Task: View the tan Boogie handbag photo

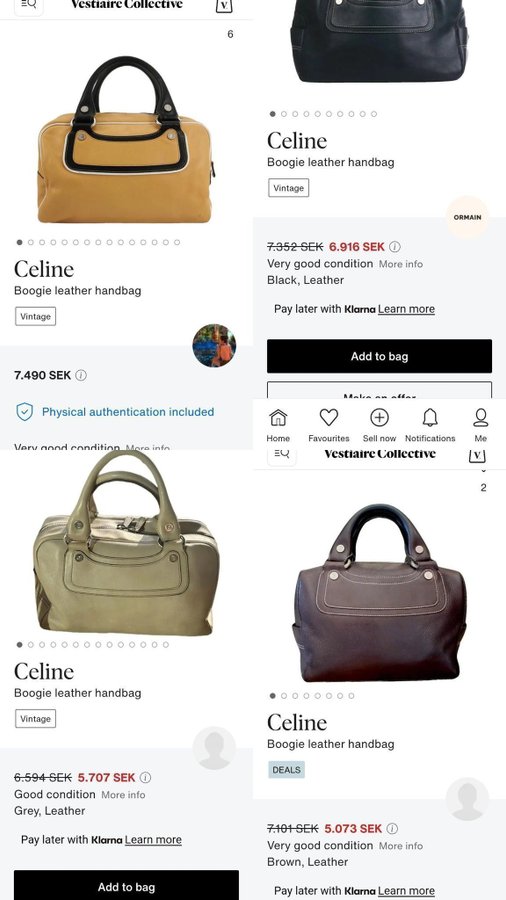Action: 126,139
